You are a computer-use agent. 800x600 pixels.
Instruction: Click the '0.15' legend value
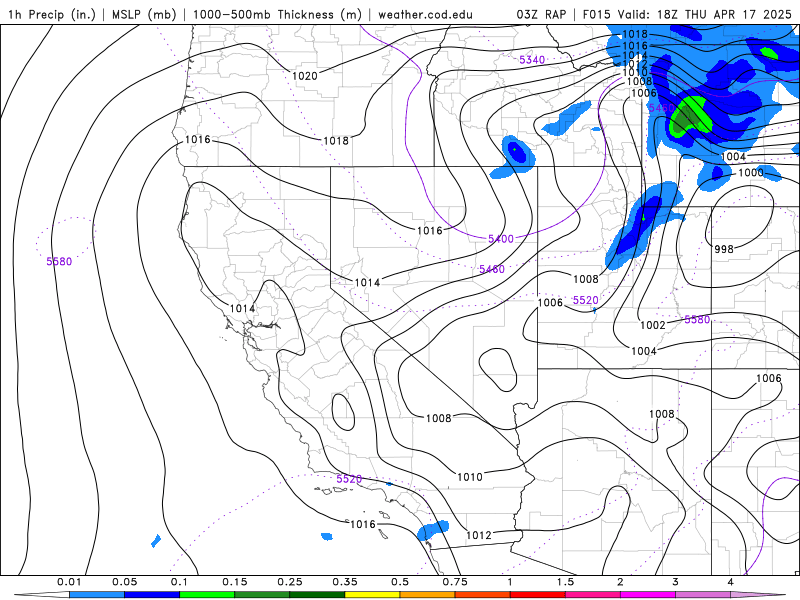click(x=235, y=582)
